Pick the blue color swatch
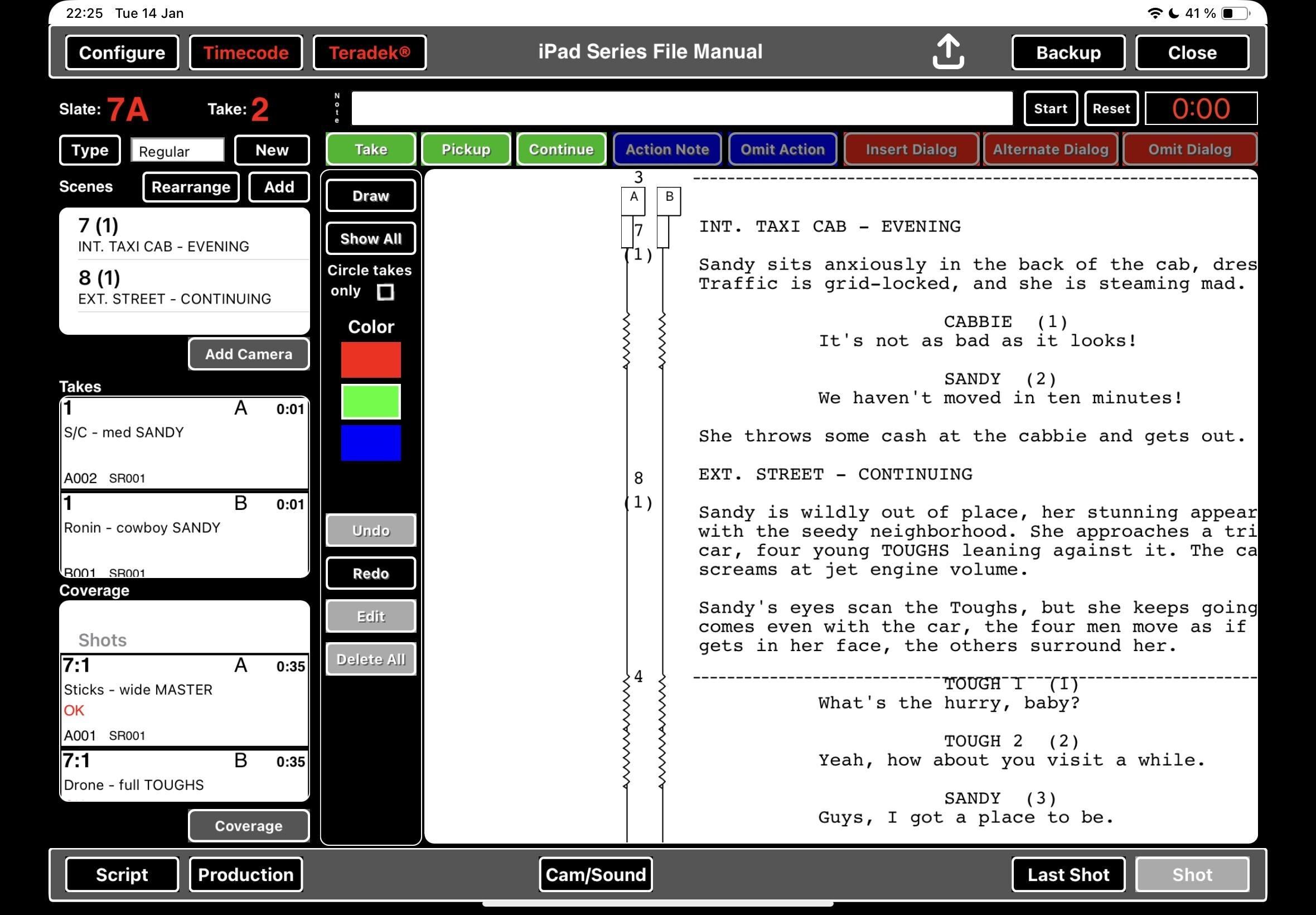 371,443
